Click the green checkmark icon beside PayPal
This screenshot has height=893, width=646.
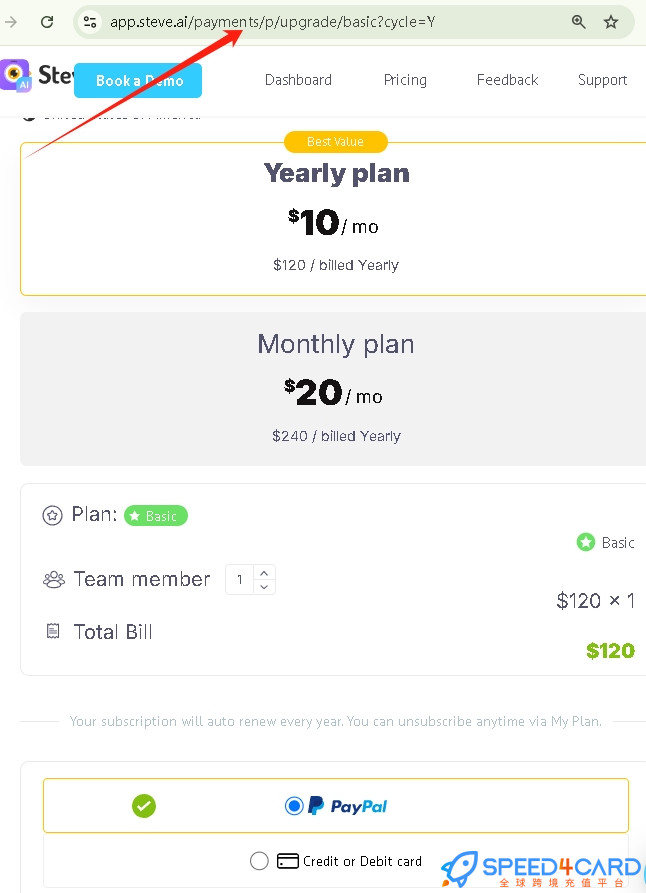144,806
